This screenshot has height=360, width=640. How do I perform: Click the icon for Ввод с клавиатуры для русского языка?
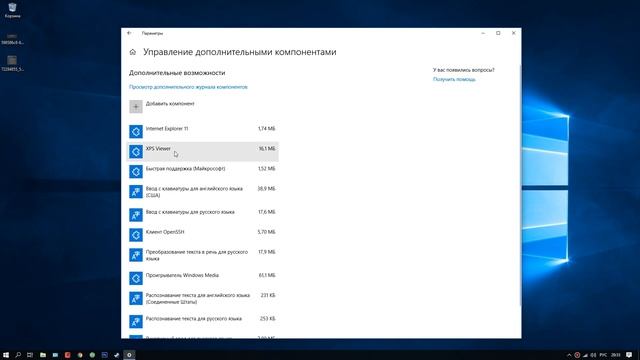click(x=136, y=215)
